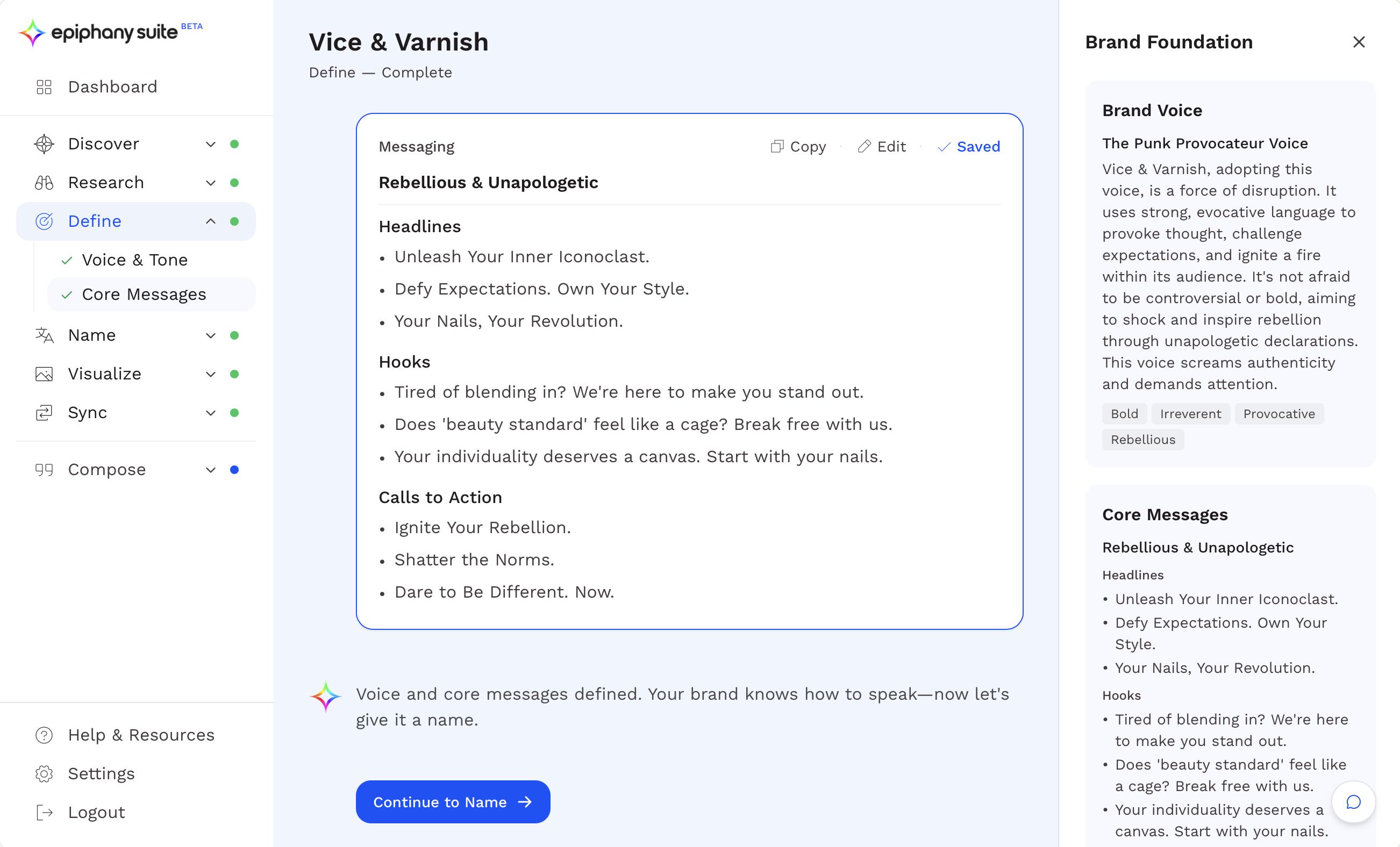Viewport: 1400px width, 847px height.
Task: Open Help & Resources
Action: coord(141,735)
